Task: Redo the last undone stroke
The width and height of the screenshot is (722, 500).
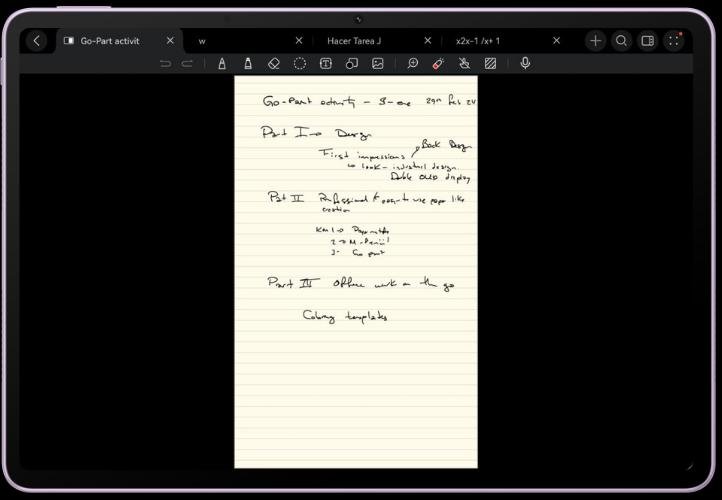Action: point(187,64)
